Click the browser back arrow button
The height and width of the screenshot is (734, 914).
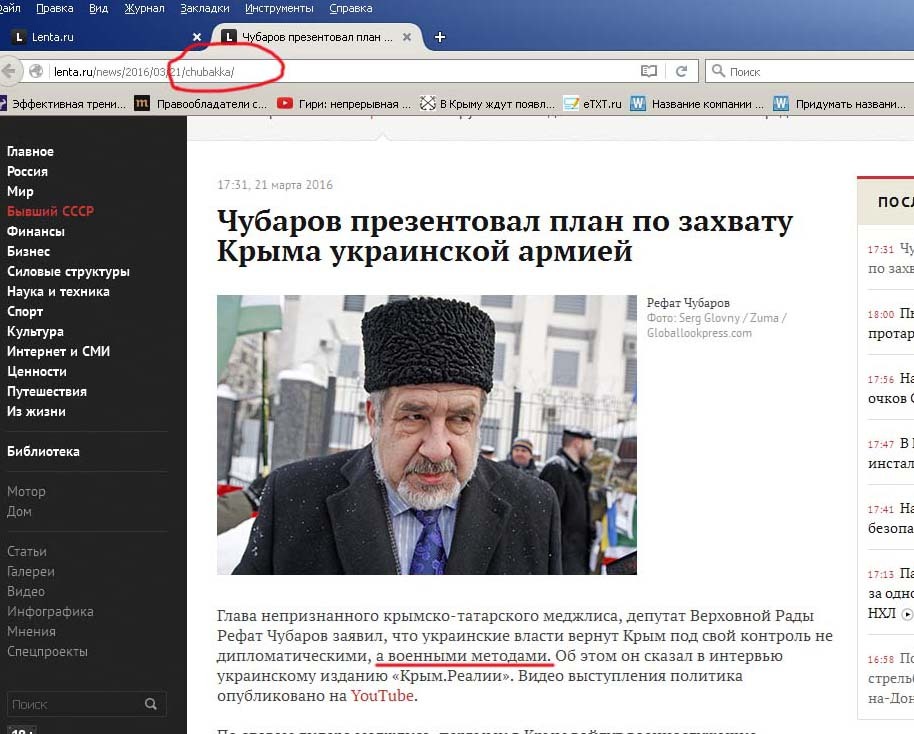(x=9, y=71)
